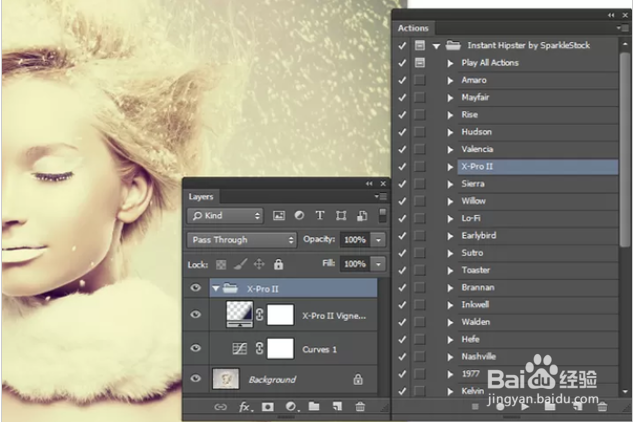Open Fill slider dropdown arrow
Screen dimensions: 635x422
[x=378, y=264]
